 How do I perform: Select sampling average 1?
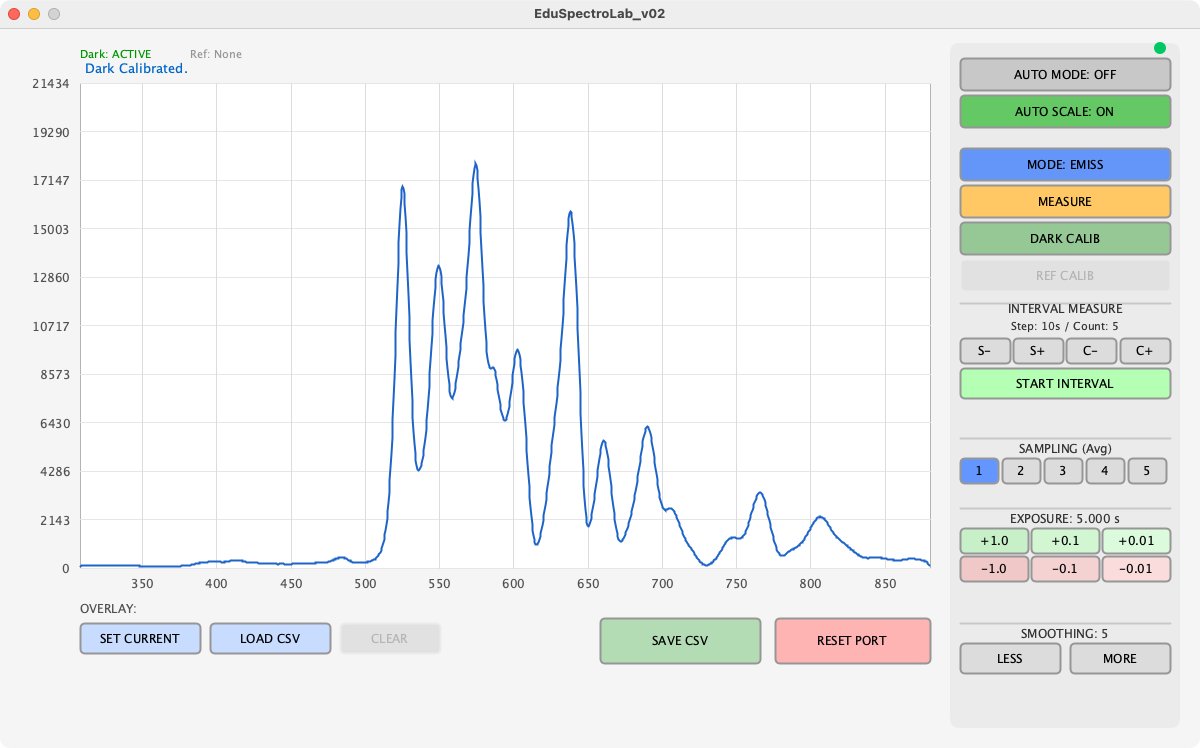click(x=979, y=471)
